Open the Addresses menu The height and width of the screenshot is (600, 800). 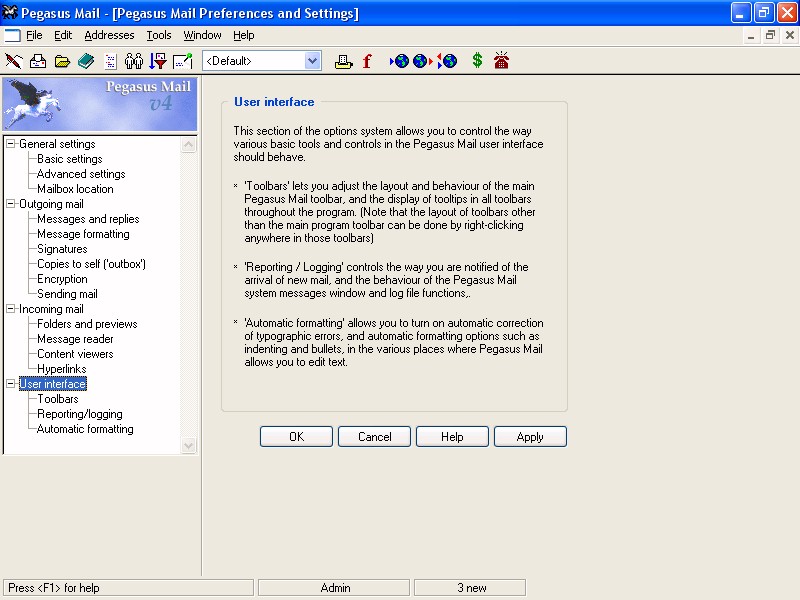(x=109, y=35)
